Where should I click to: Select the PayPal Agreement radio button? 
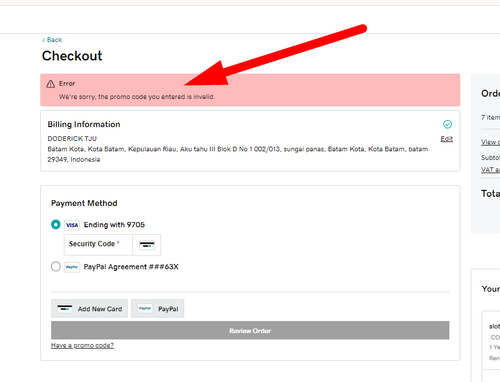(x=56, y=267)
